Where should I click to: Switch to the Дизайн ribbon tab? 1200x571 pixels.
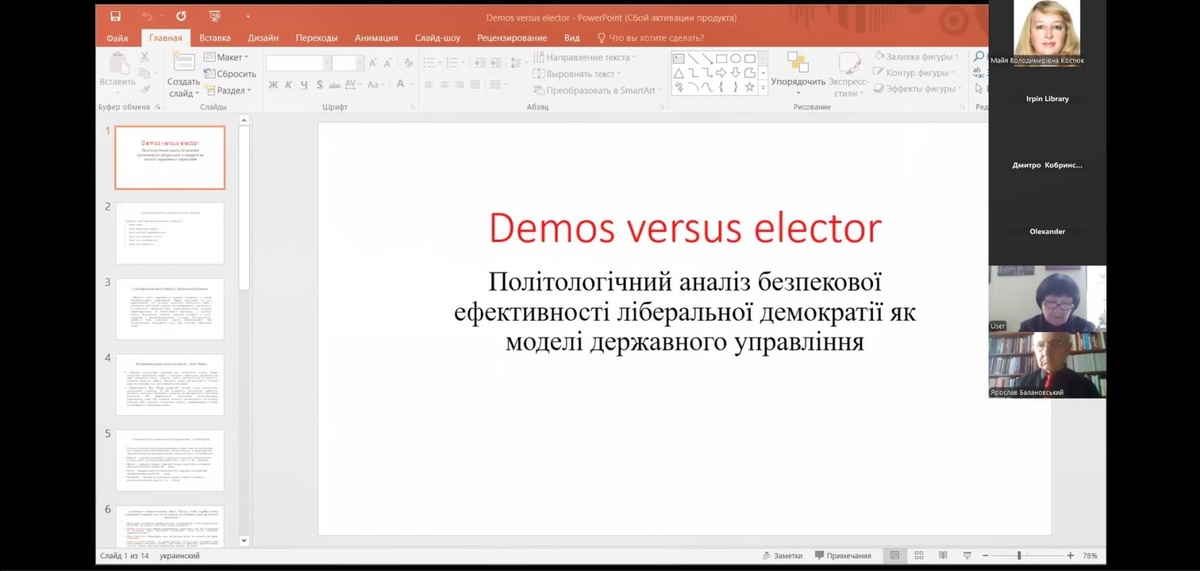pos(263,38)
